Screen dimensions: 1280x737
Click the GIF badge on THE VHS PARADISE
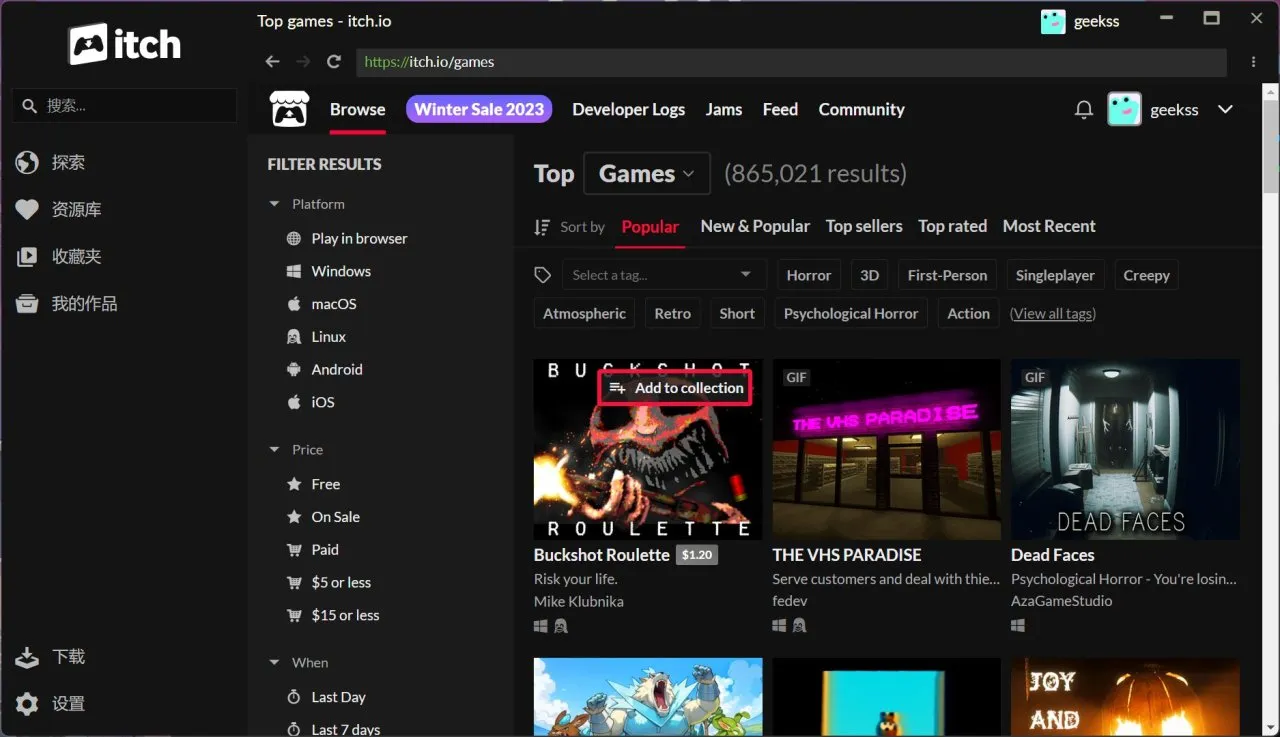point(797,378)
